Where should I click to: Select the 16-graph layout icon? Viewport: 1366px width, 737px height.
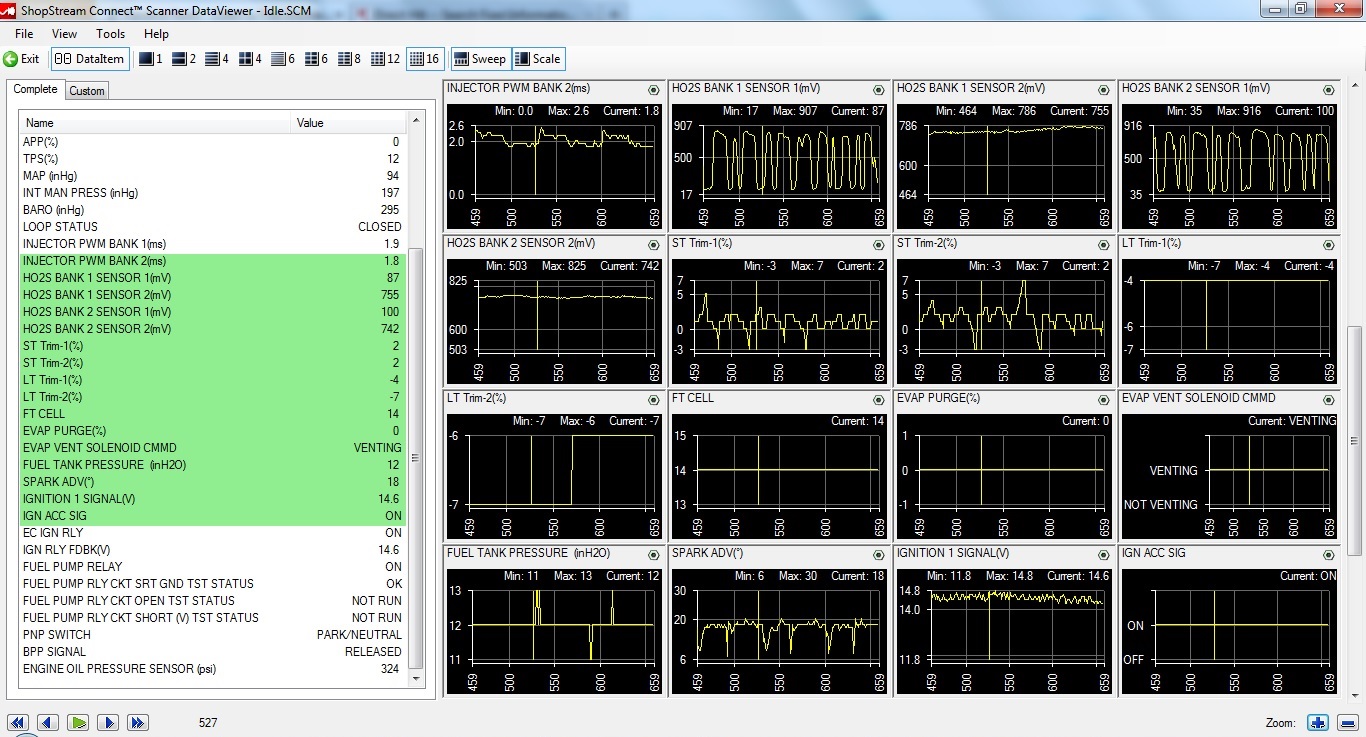[x=425, y=59]
